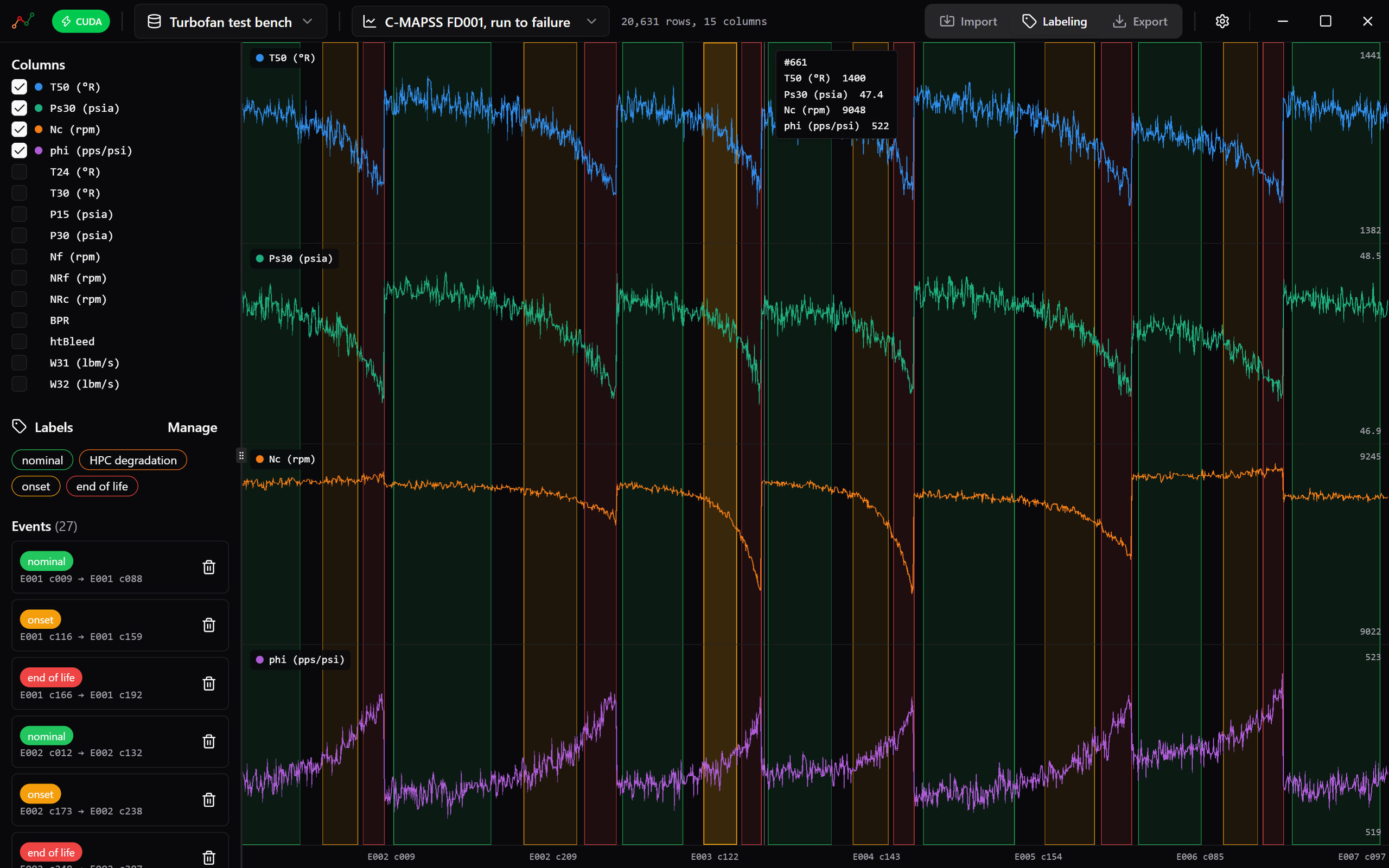1389x868 pixels.
Task: Enable the htBleed column checkbox
Action: (x=20, y=342)
